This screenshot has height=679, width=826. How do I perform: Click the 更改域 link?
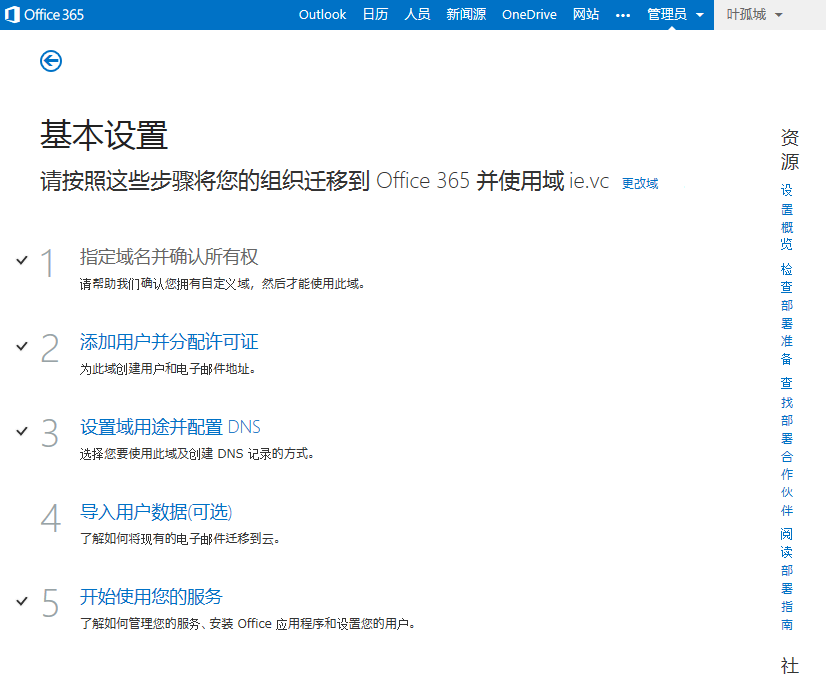(x=640, y=184)
